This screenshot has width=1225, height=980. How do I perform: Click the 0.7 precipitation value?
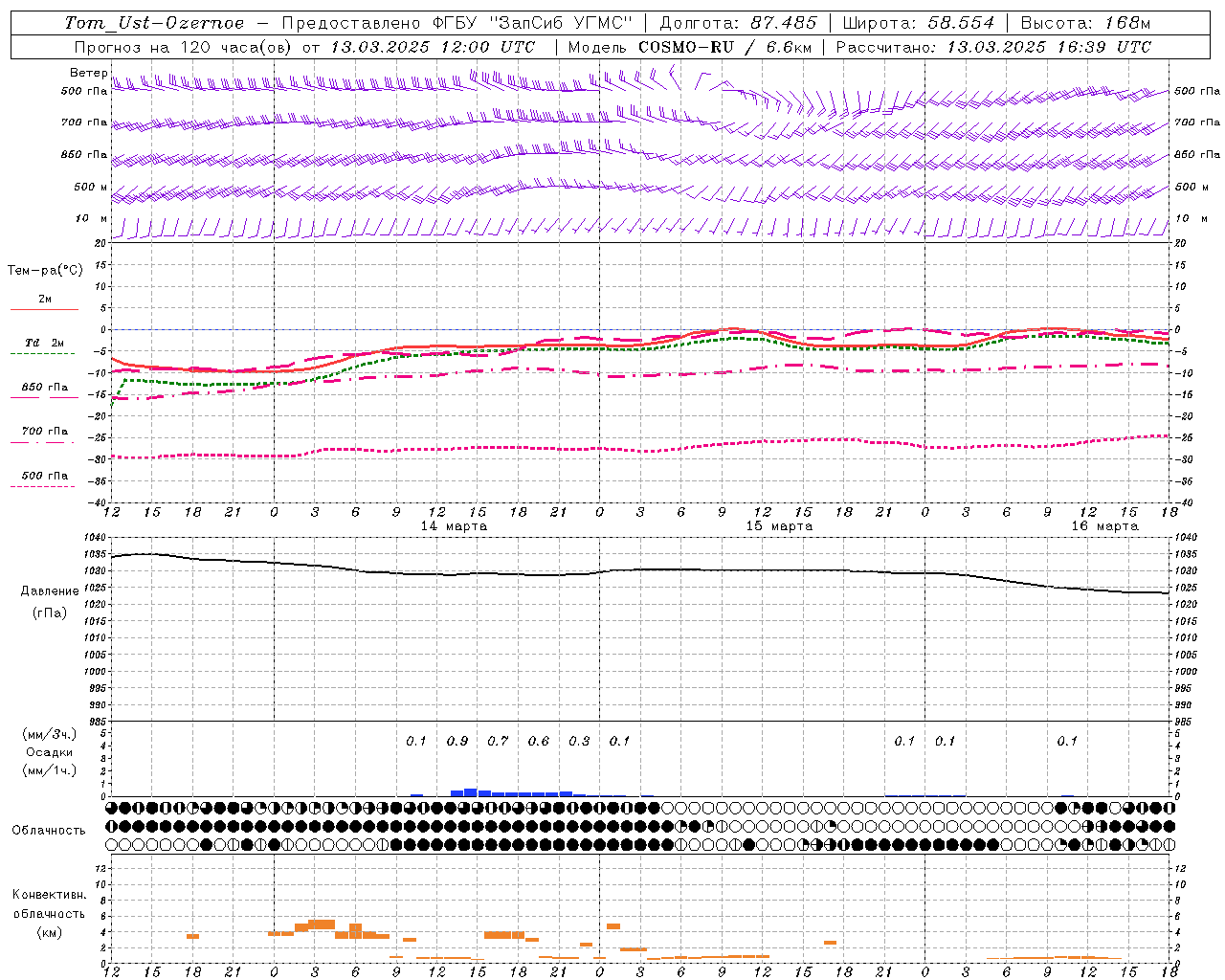tap(498, 741)
